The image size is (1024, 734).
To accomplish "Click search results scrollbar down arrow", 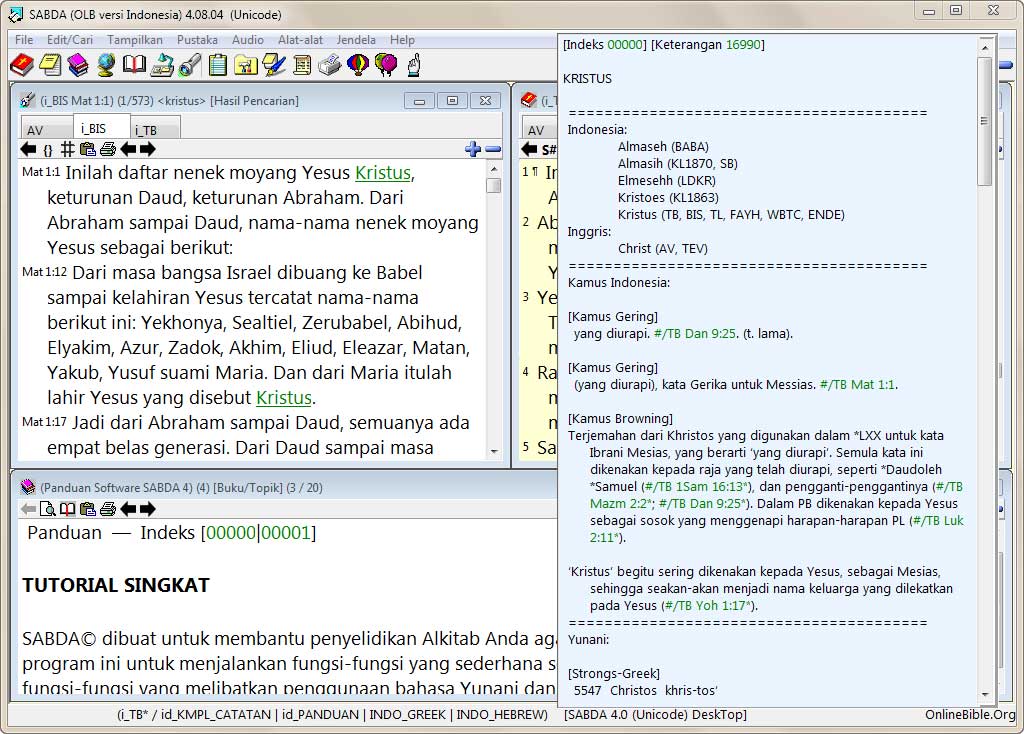I will (x=494, y=451).
